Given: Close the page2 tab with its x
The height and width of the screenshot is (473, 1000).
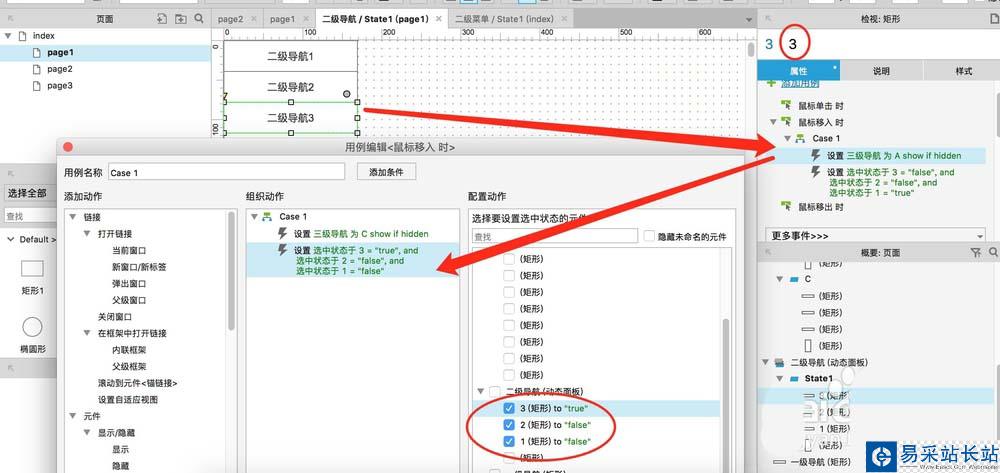Looking at the screenshot, I should (x=254, y=19).
